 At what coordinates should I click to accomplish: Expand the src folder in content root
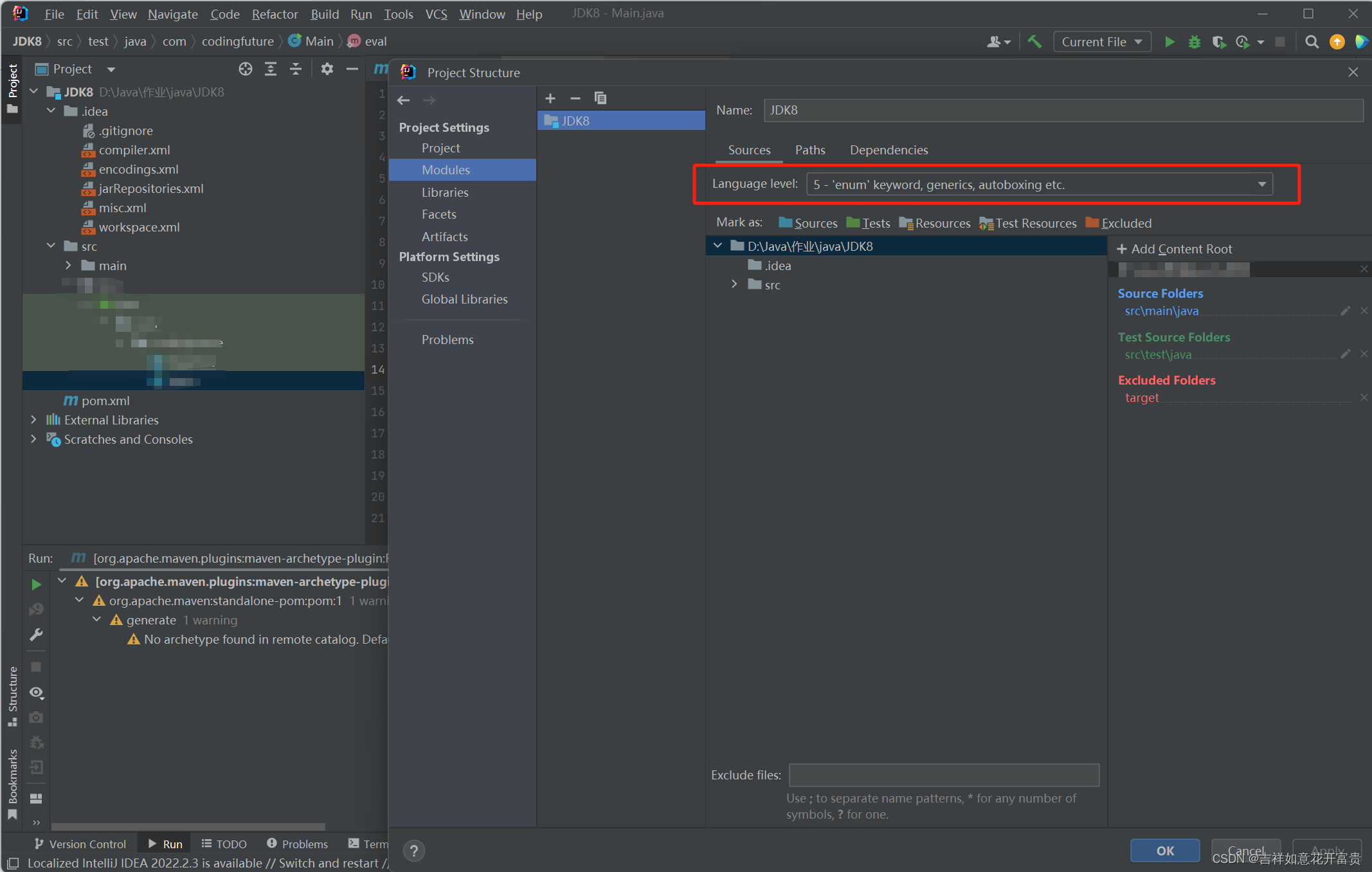(x=735, y=284)
